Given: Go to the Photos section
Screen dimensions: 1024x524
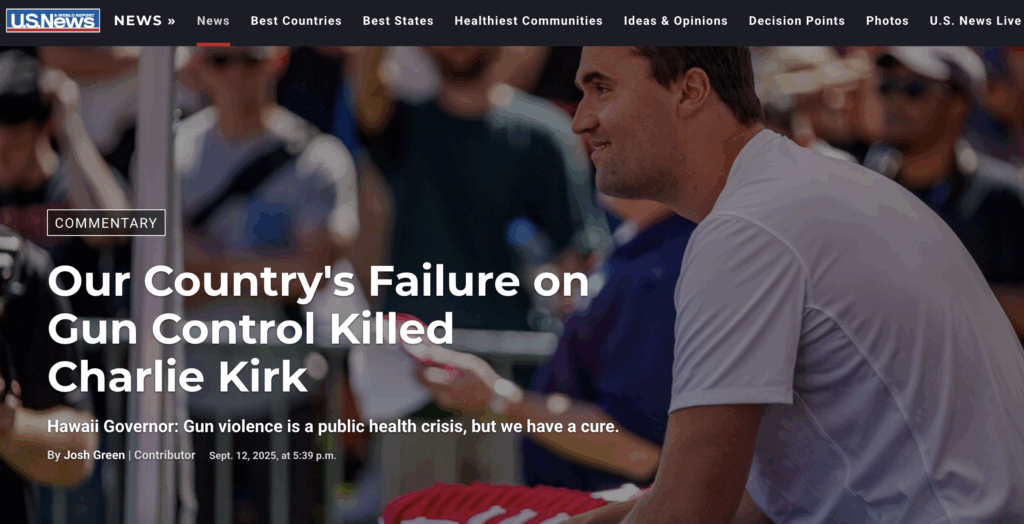Looking at the screenshot, I should (887, 21).
